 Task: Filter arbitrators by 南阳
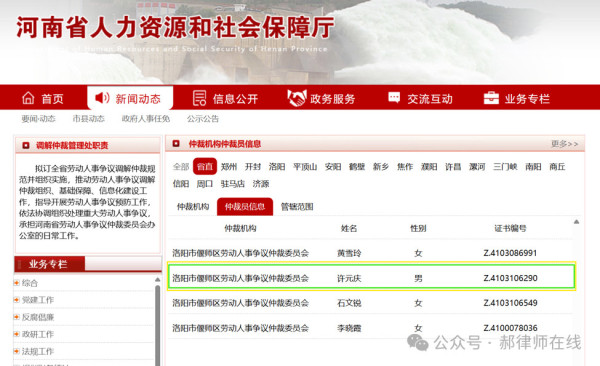533,167
